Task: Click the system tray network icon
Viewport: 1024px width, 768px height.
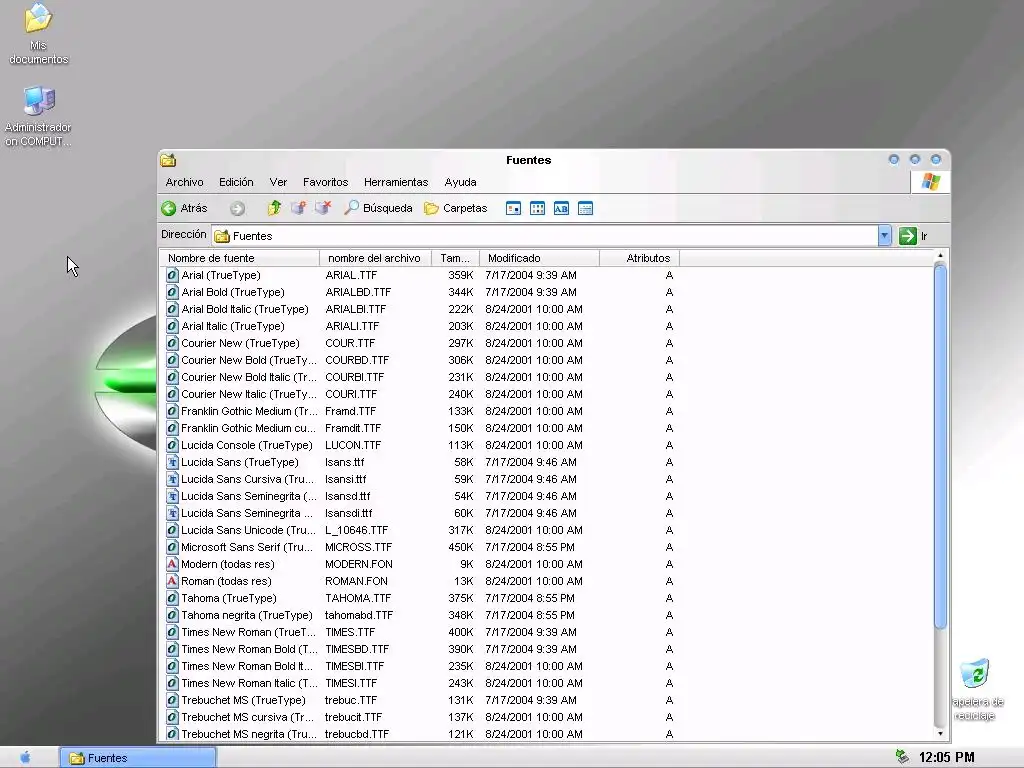Action: pos(902,757)
